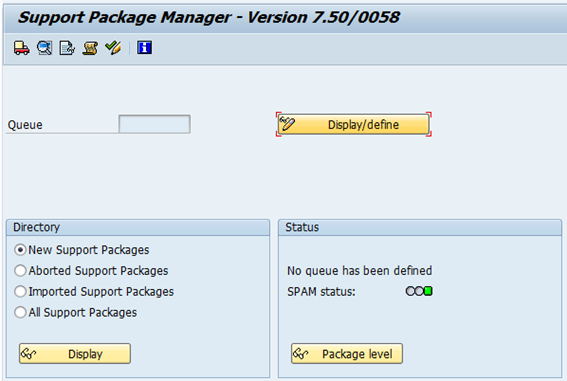Click the Queue label
Screen dimensions: 567x381
pyautogui.click(x=25, y=125)
